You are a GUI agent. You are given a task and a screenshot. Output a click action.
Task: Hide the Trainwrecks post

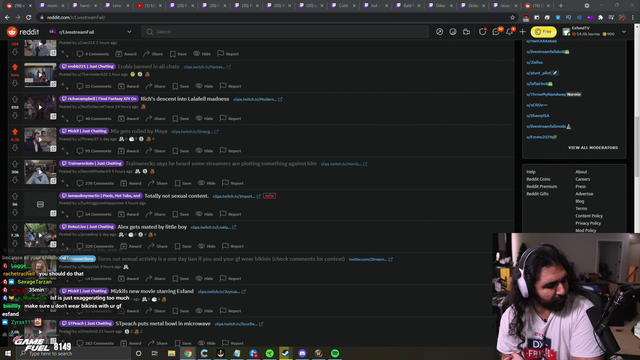(207, 183)
